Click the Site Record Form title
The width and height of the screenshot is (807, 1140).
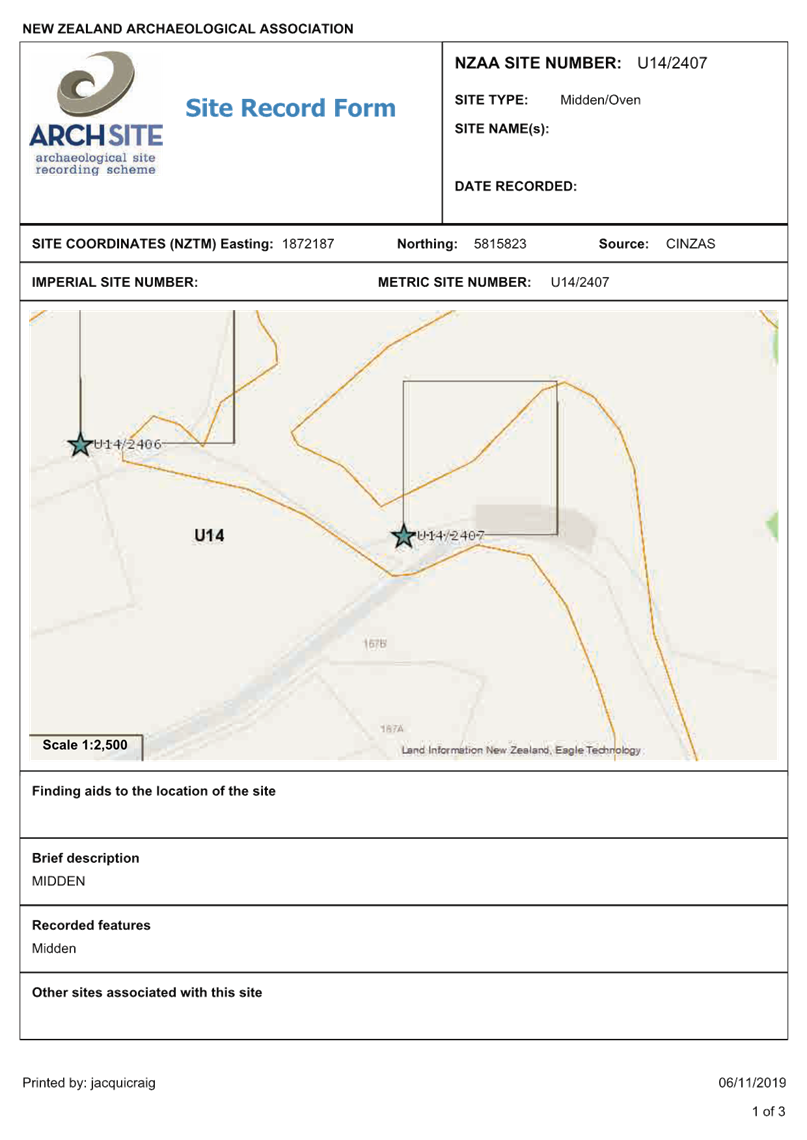290,108
